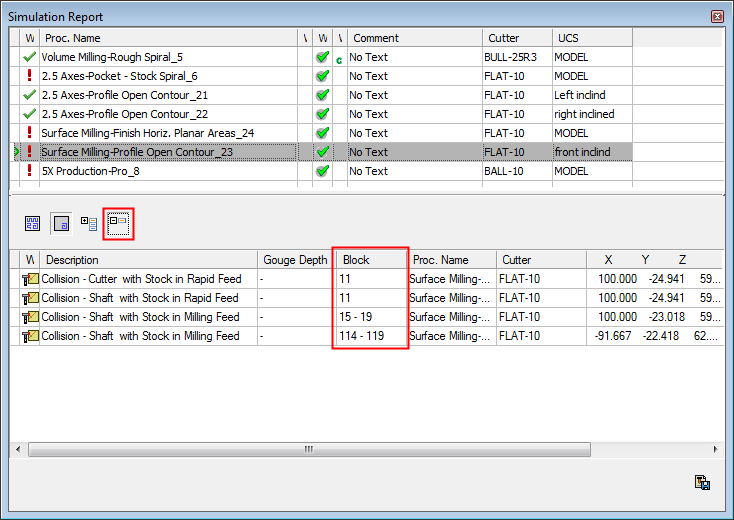Click green shield icon in FLAT-10 Pocket row

322,76
